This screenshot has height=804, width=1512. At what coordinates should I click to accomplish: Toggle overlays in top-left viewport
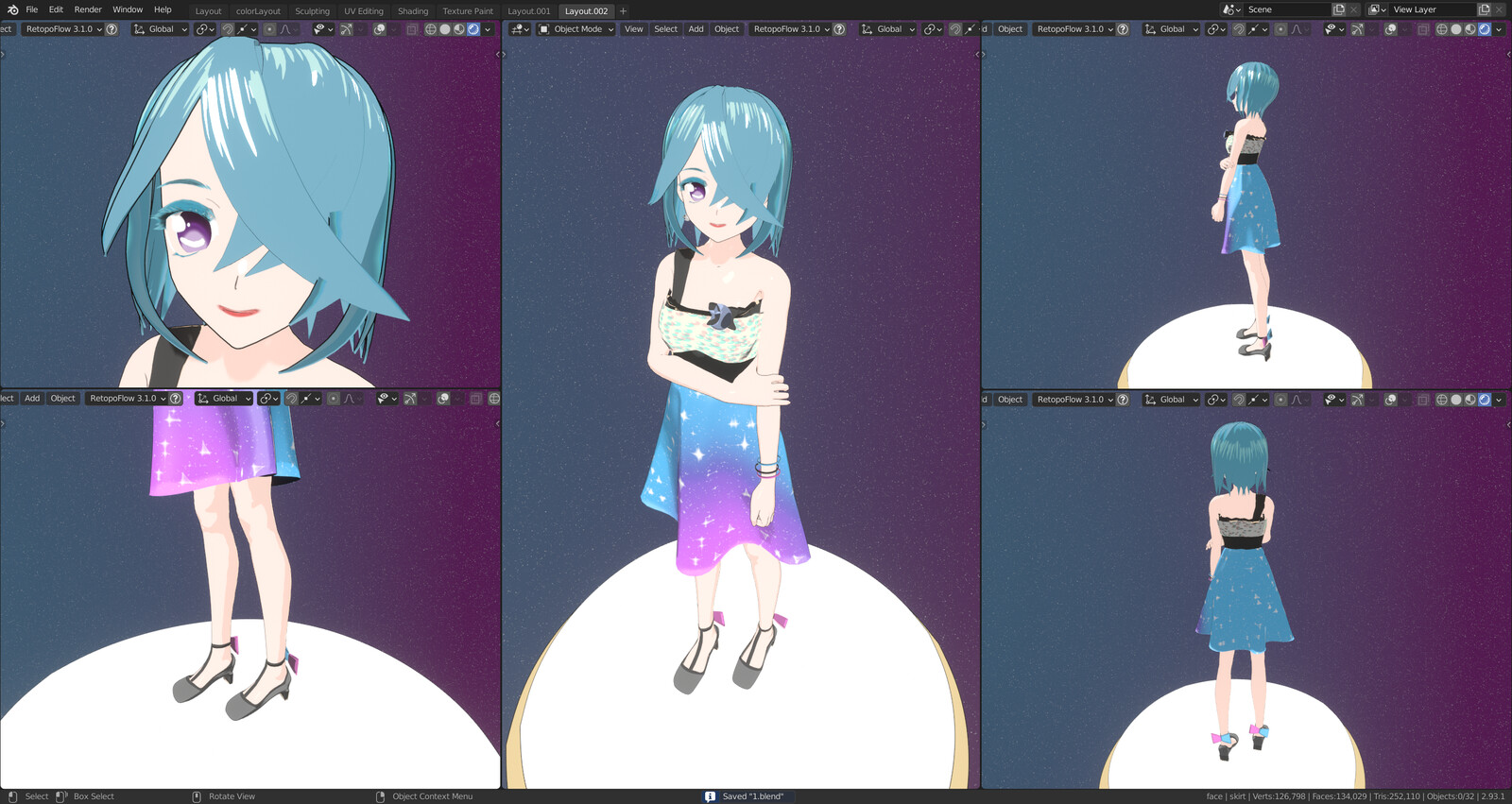tap(380, 29)
